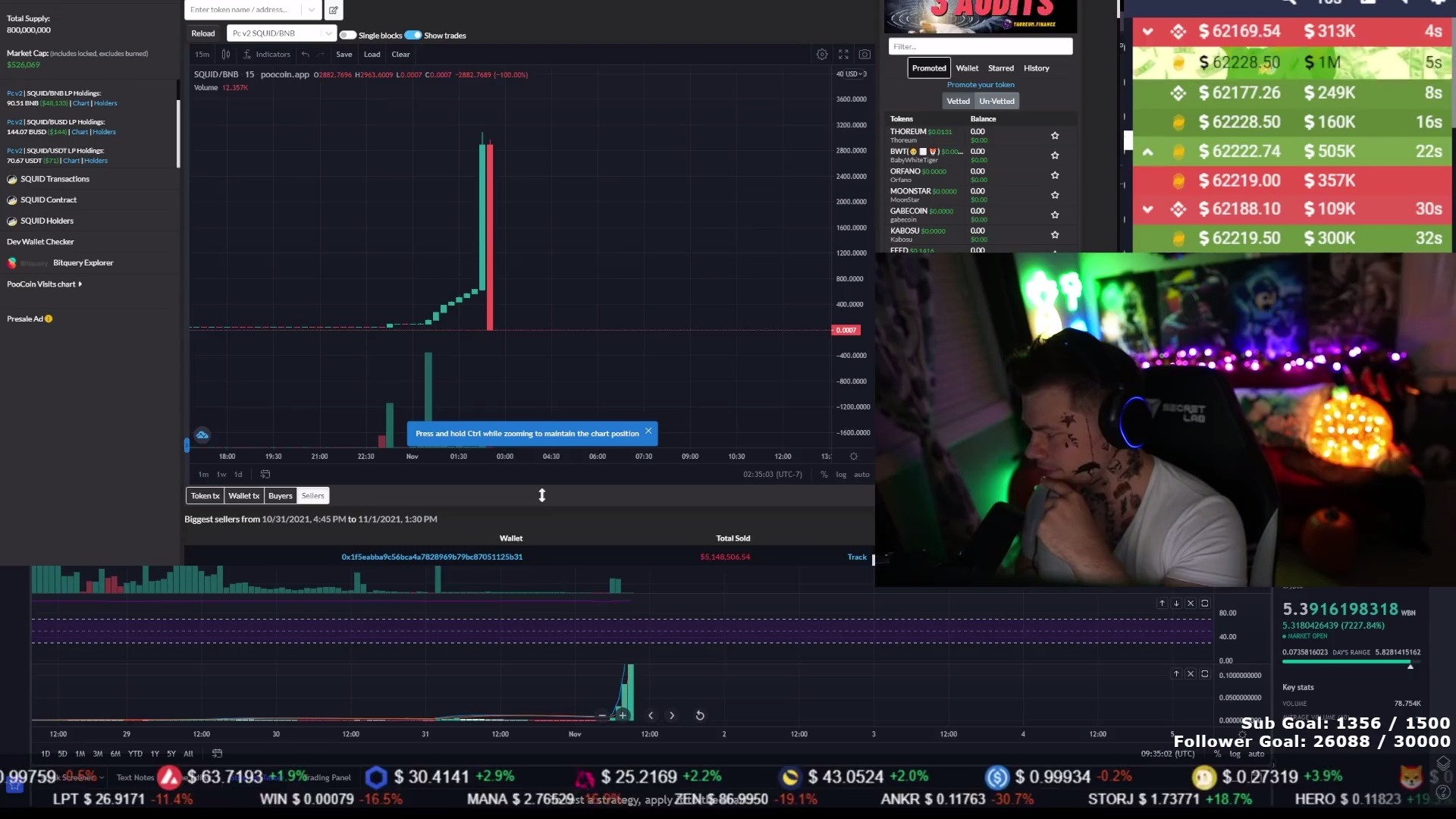Zoom out lower chart with minus button
Screen dimensions: 1456x819
[x=602, y=716]
